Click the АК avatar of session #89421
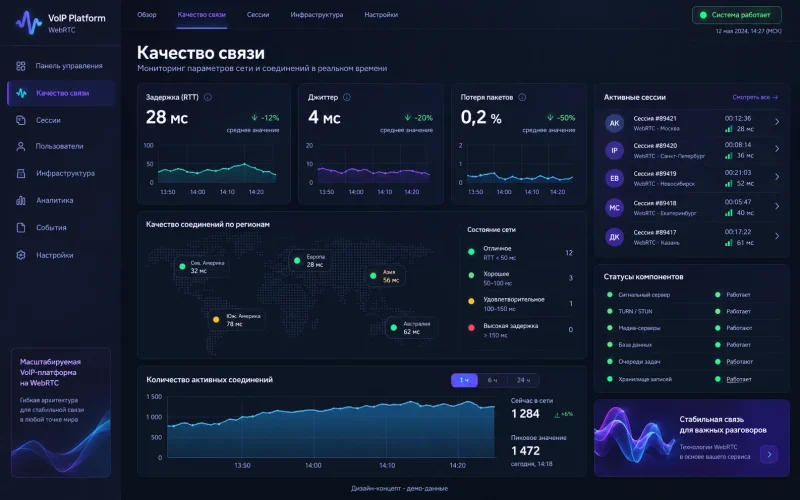This screenshot has width=800, height=500. 614,123
